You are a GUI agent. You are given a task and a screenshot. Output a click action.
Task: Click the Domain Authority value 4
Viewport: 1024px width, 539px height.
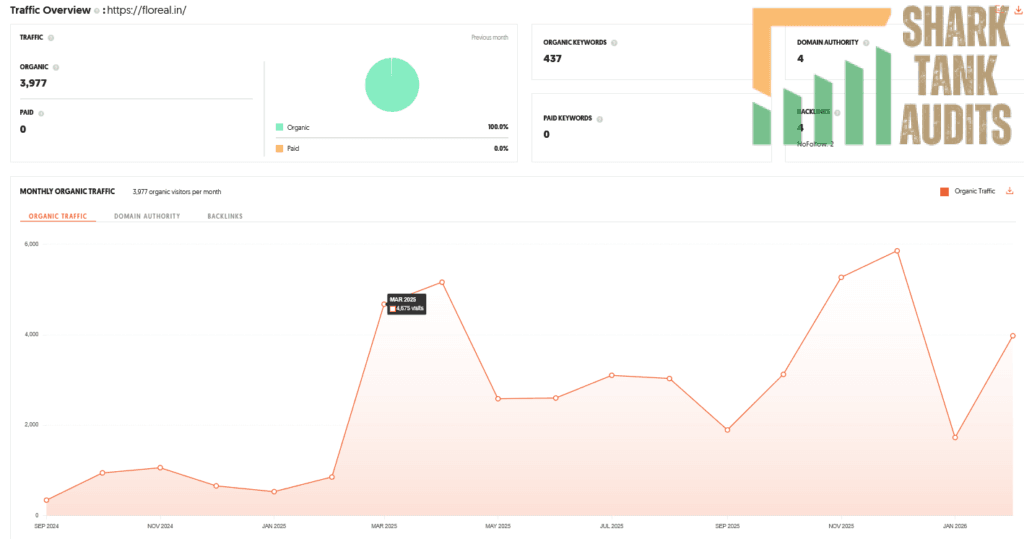800,59
